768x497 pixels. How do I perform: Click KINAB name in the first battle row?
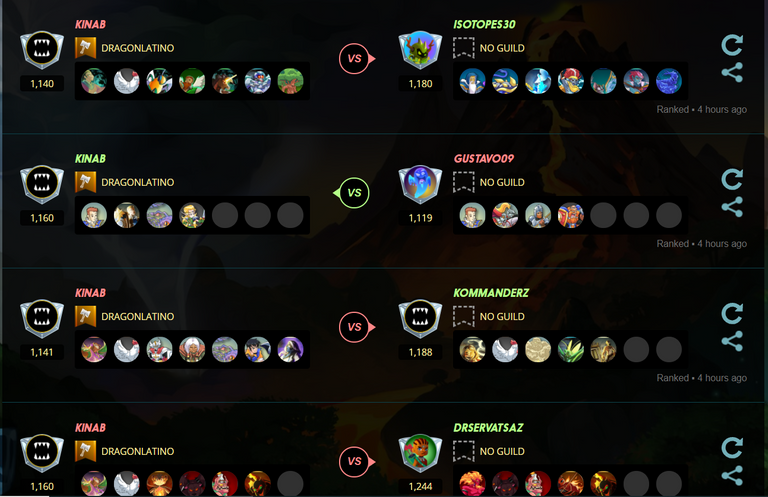(90, 24)
